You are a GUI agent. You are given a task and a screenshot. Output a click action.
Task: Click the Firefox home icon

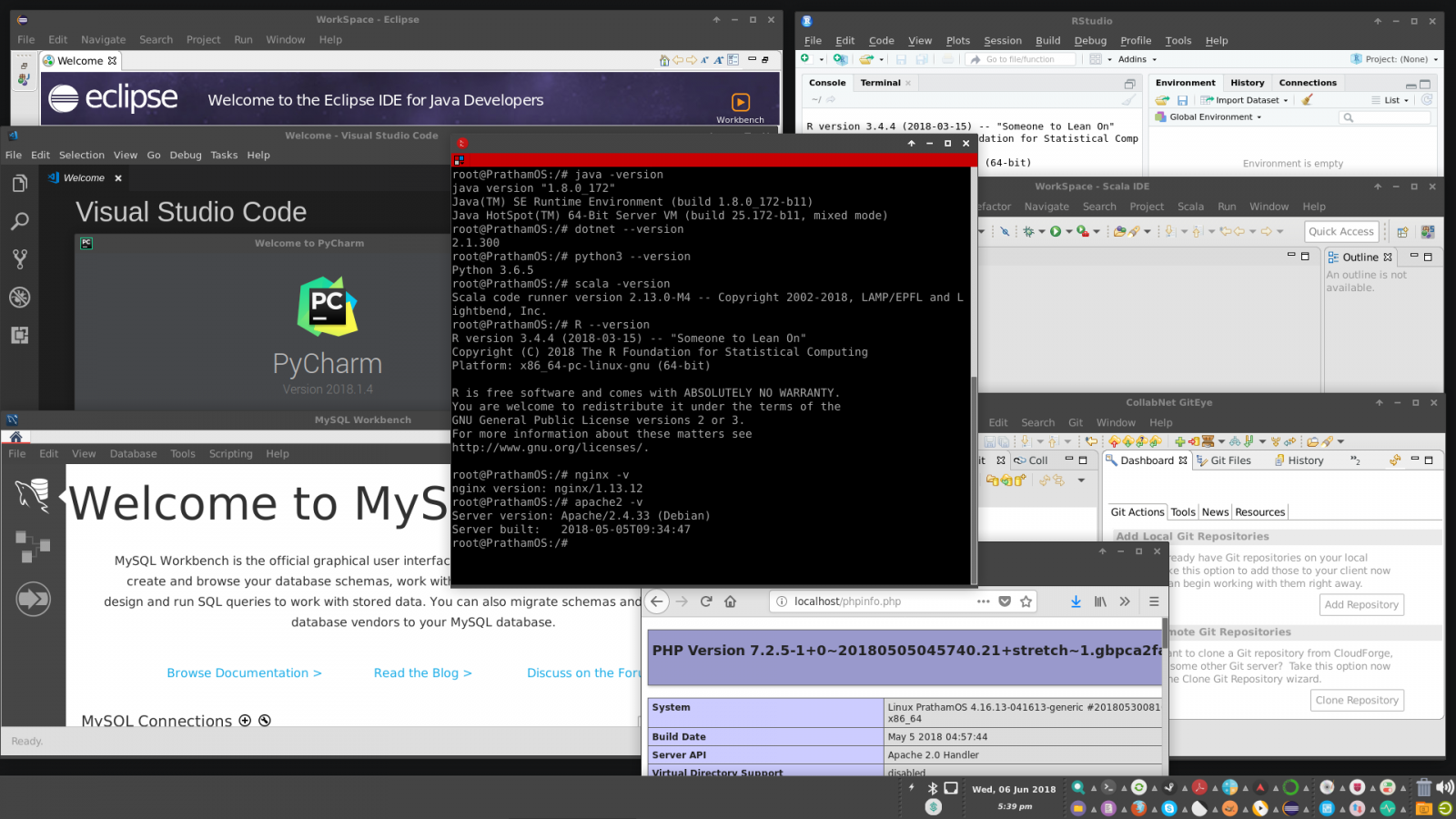(x=730, y=602)
